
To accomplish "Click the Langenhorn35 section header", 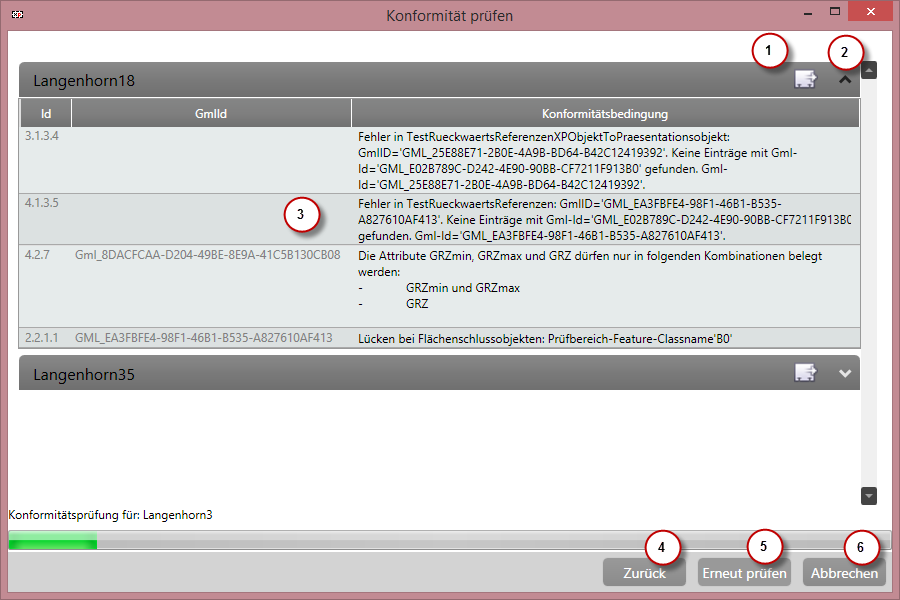I will point(400,373).
